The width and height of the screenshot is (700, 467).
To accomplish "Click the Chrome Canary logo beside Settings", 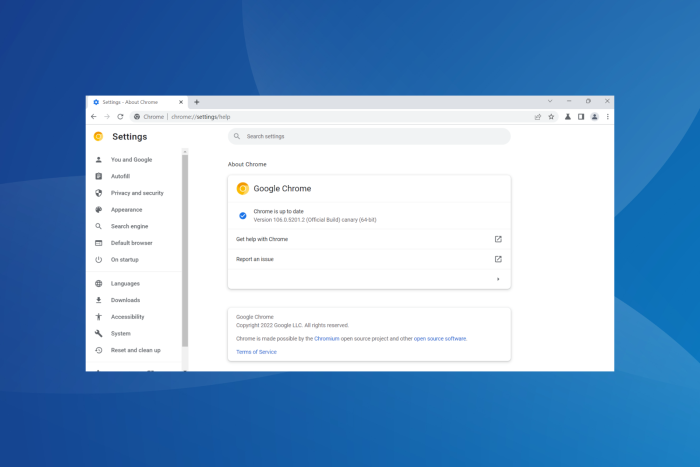I will pos(99,136).
